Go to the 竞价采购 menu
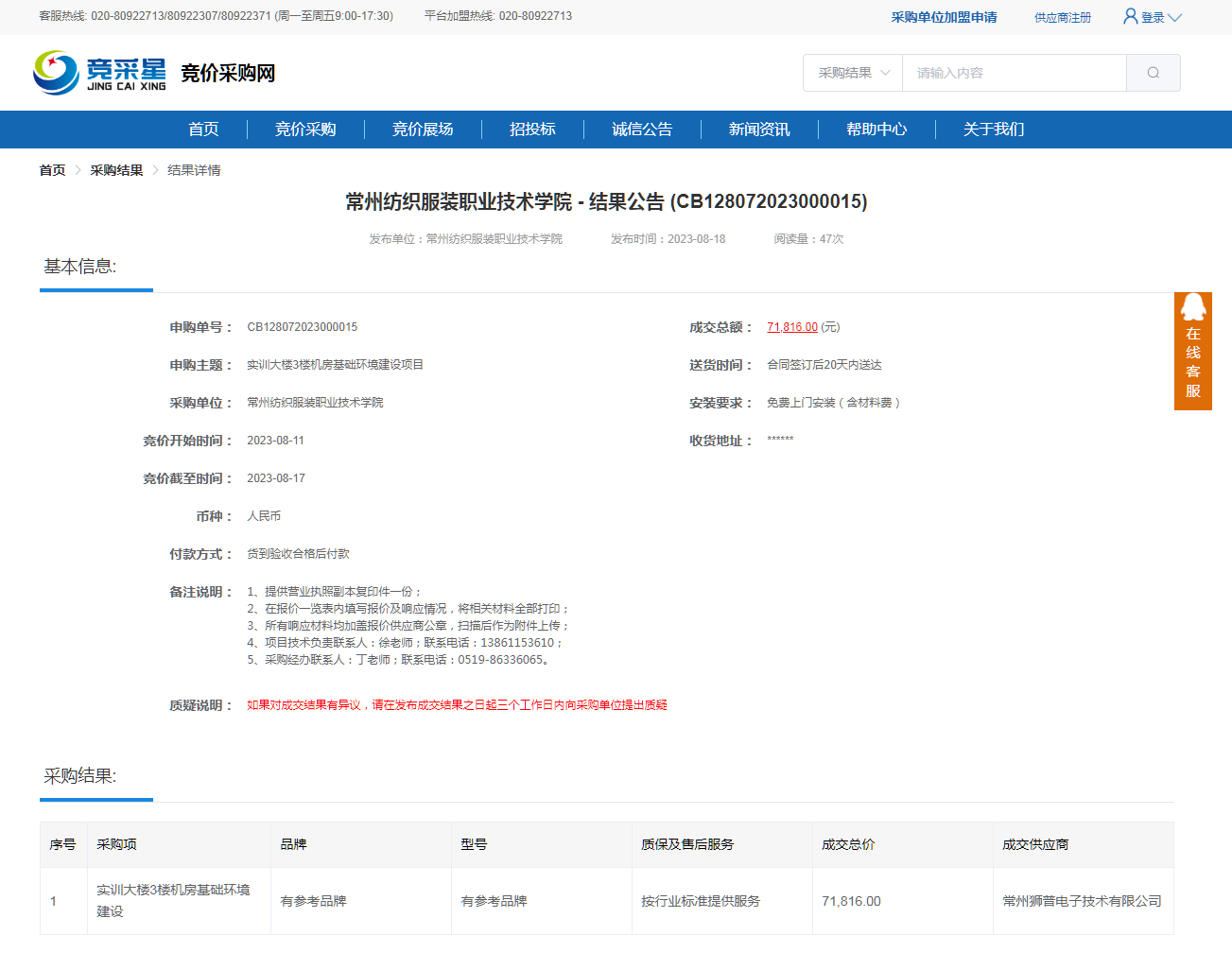 tap(305, 130)
